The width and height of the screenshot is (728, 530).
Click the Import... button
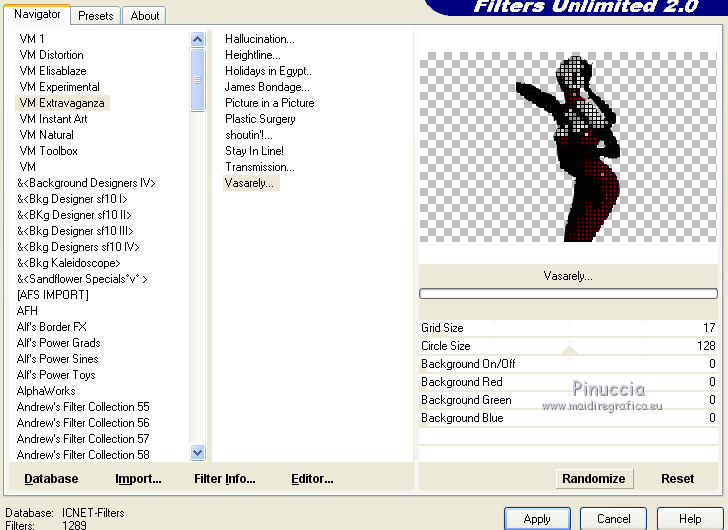pyautogui.click(x=138, y=478)
